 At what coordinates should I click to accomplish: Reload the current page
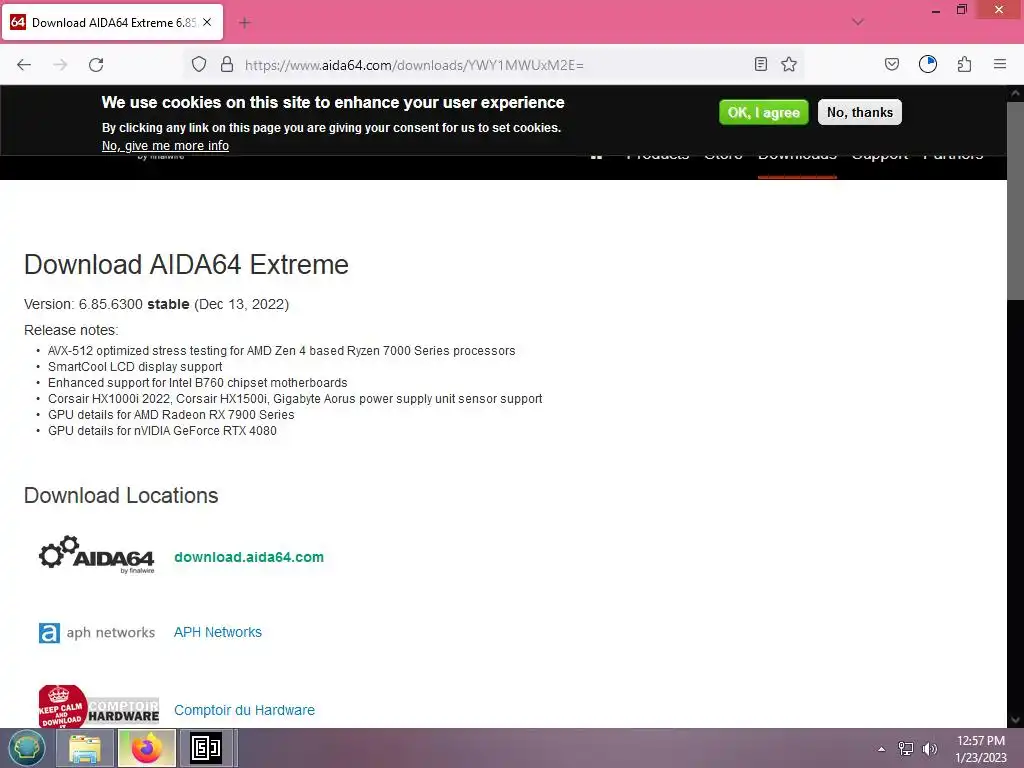pos(96,65)
